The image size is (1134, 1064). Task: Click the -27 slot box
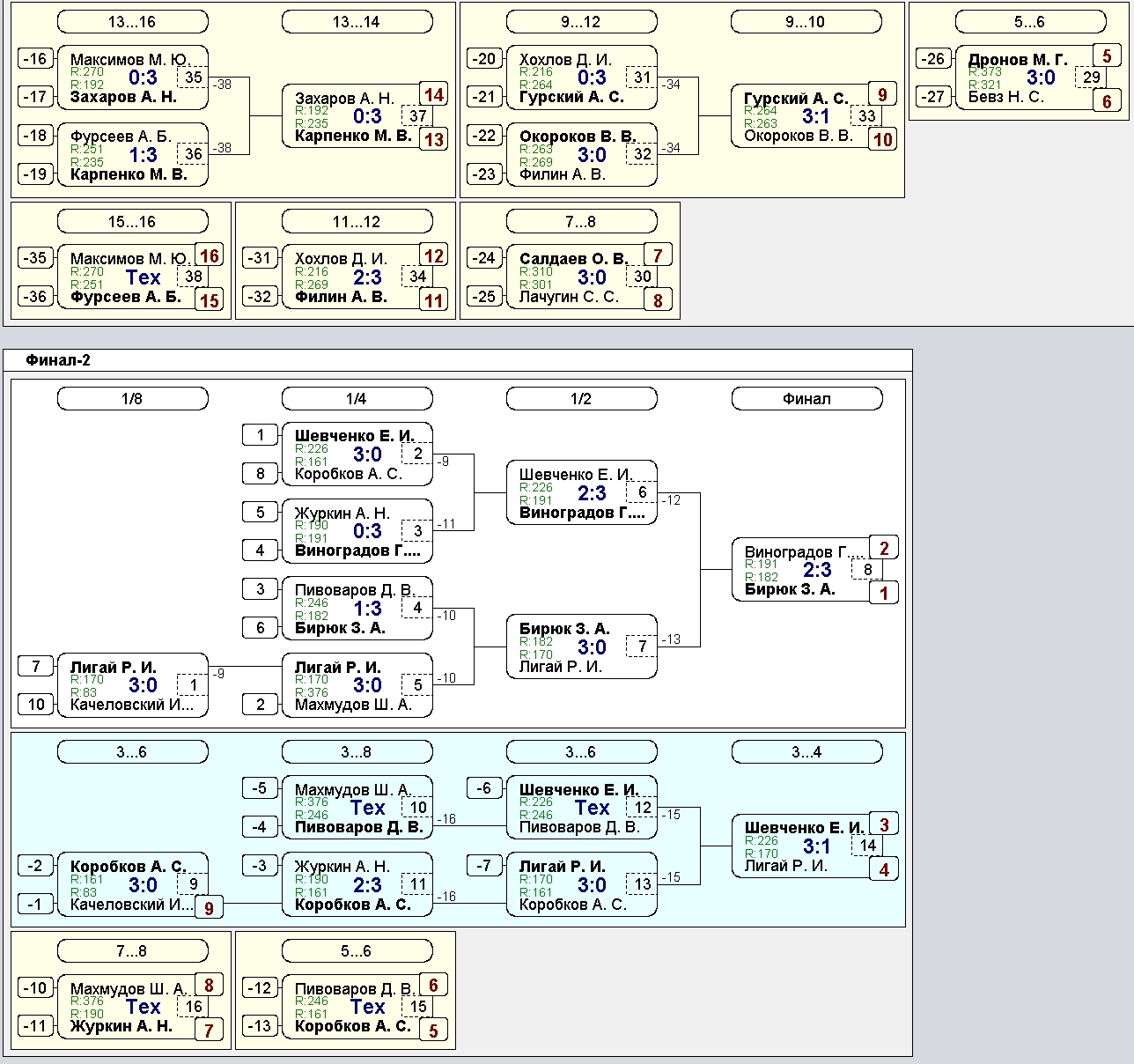click(x=933, y=97)
